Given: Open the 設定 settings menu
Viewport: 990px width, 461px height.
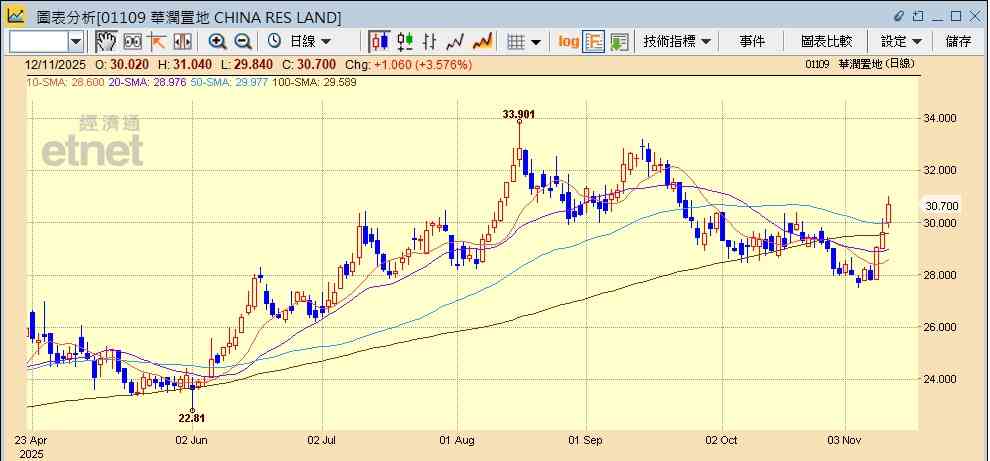Looking at the screenshot, I should (902, 42).
